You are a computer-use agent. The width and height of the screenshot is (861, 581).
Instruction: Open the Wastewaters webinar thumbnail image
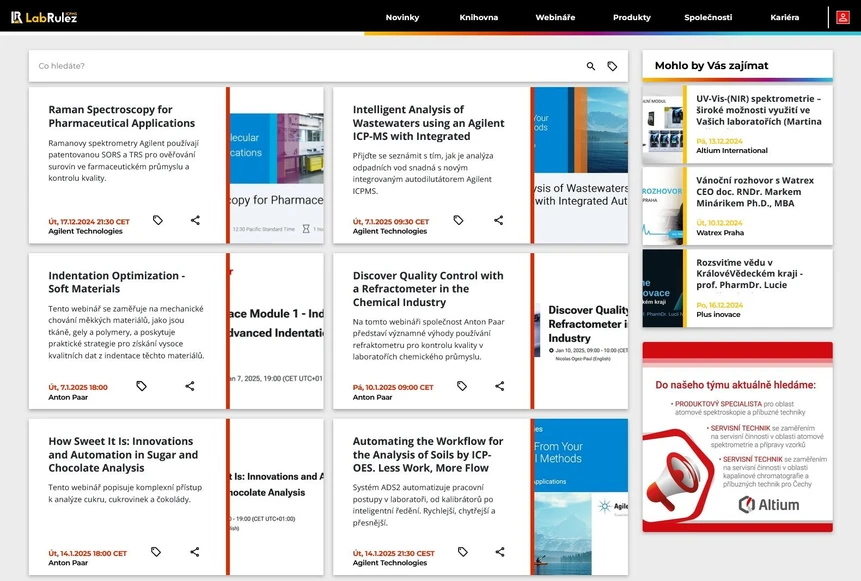pos(581,165)
